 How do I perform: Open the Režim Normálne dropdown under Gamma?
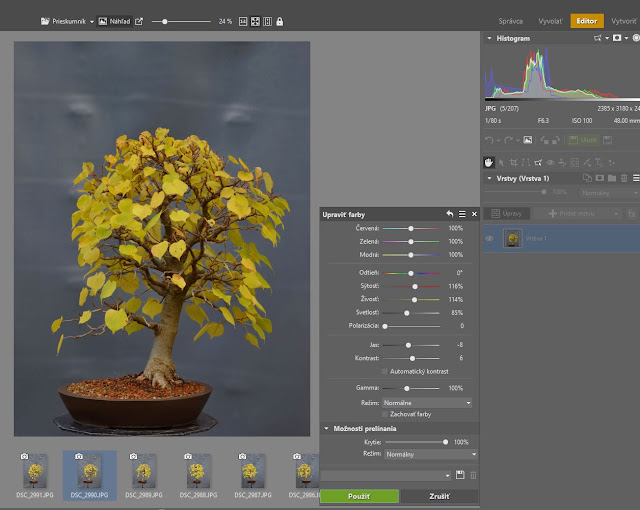click(427, 403)
